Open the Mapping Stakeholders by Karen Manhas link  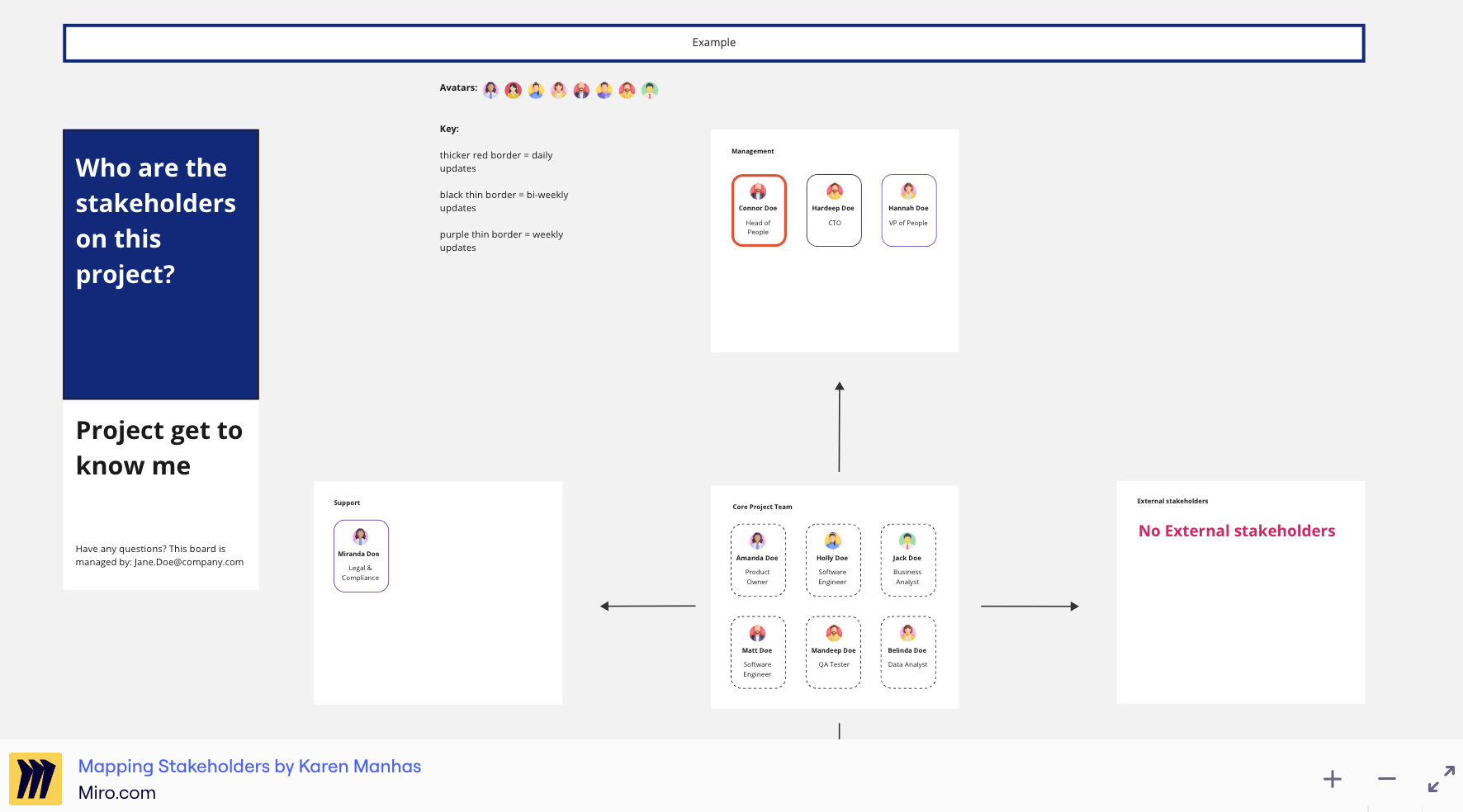click(249, 766)
